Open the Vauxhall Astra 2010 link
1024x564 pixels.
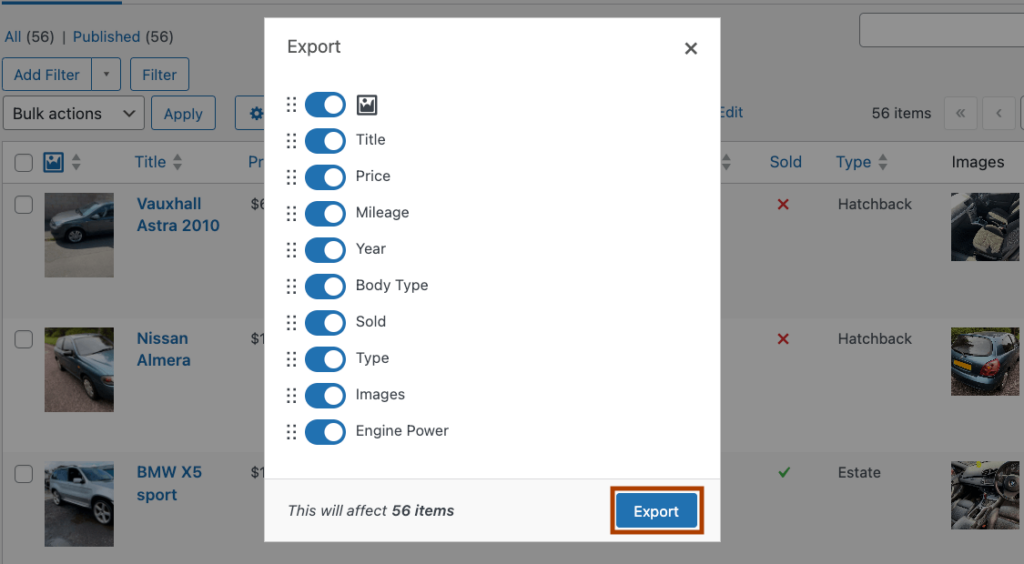click(178, 214)
